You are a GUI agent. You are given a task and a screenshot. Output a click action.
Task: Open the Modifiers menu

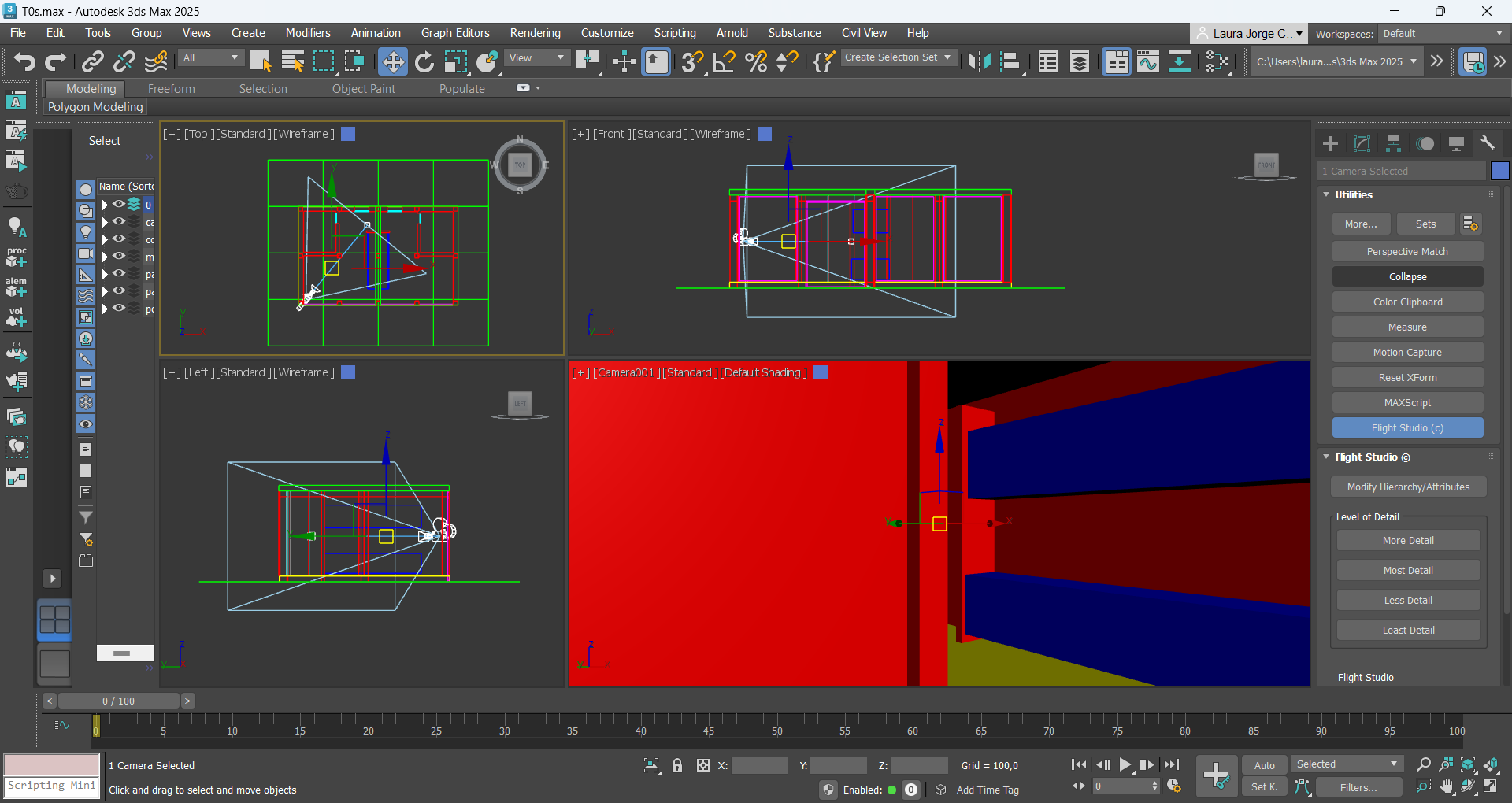click(x=308, y=33)
